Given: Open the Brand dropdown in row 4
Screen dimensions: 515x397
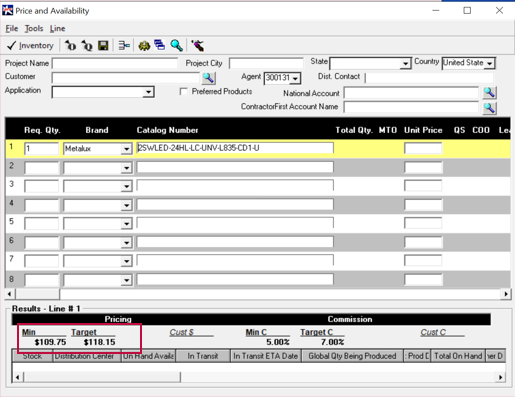Looking at the screenshot, I should pos(127,205).
